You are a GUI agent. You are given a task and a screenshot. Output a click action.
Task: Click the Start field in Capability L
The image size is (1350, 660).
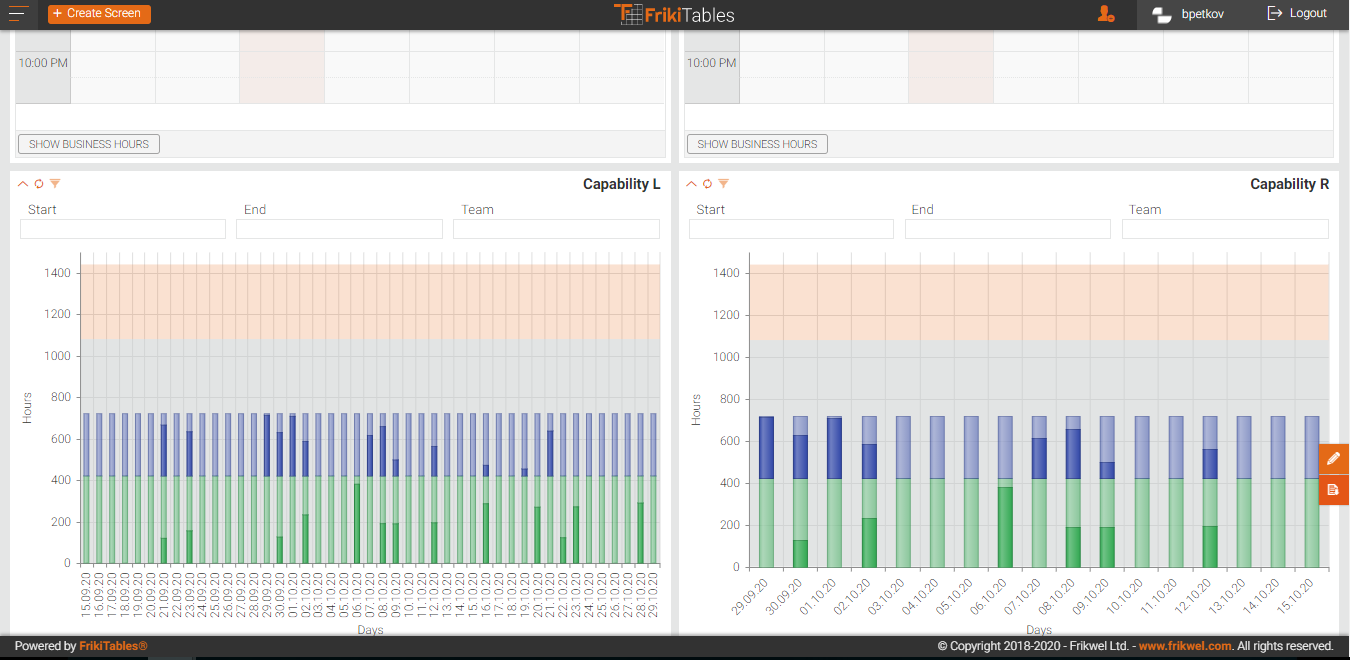coord(123,229)
